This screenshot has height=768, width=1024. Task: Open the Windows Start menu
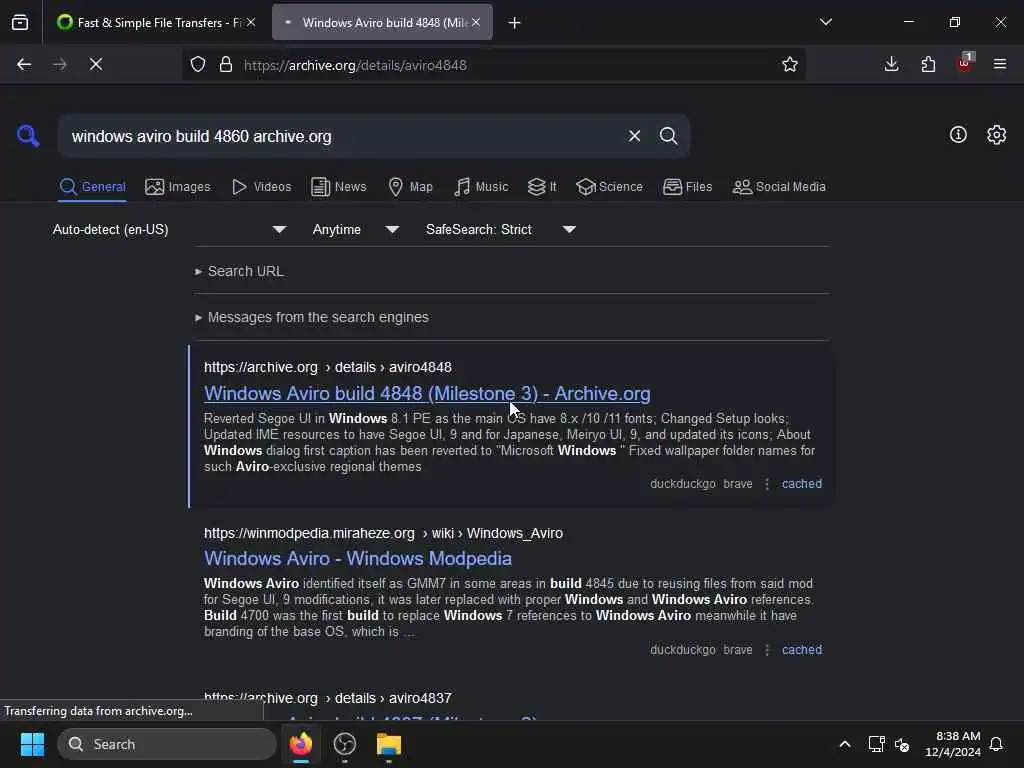(x=32, y=744)
